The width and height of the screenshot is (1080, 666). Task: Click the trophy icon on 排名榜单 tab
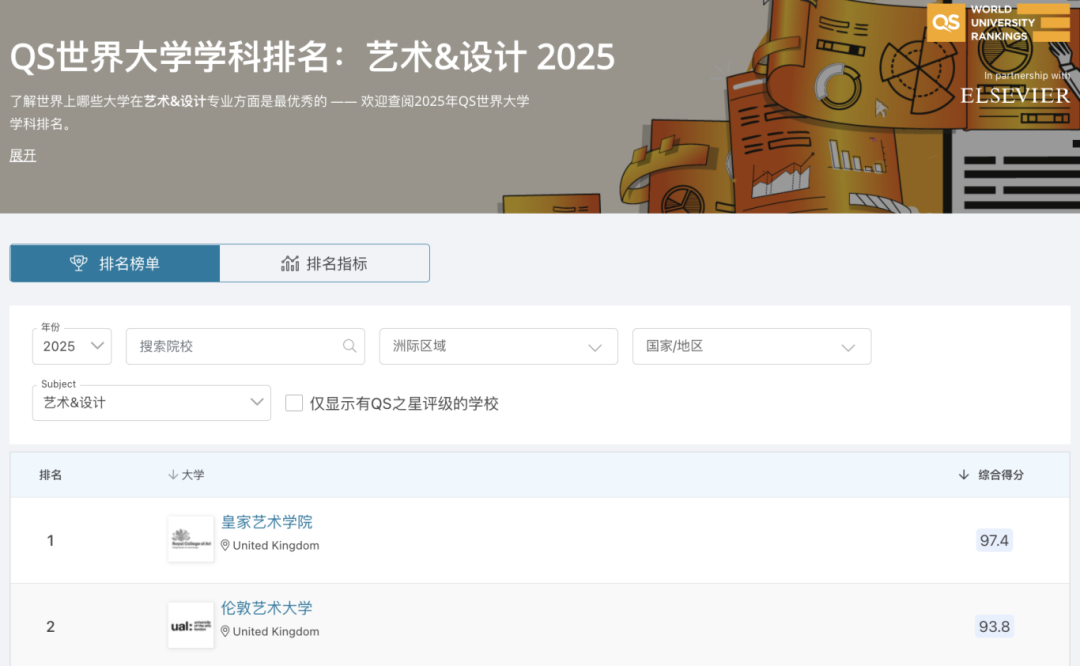(79, 263)
